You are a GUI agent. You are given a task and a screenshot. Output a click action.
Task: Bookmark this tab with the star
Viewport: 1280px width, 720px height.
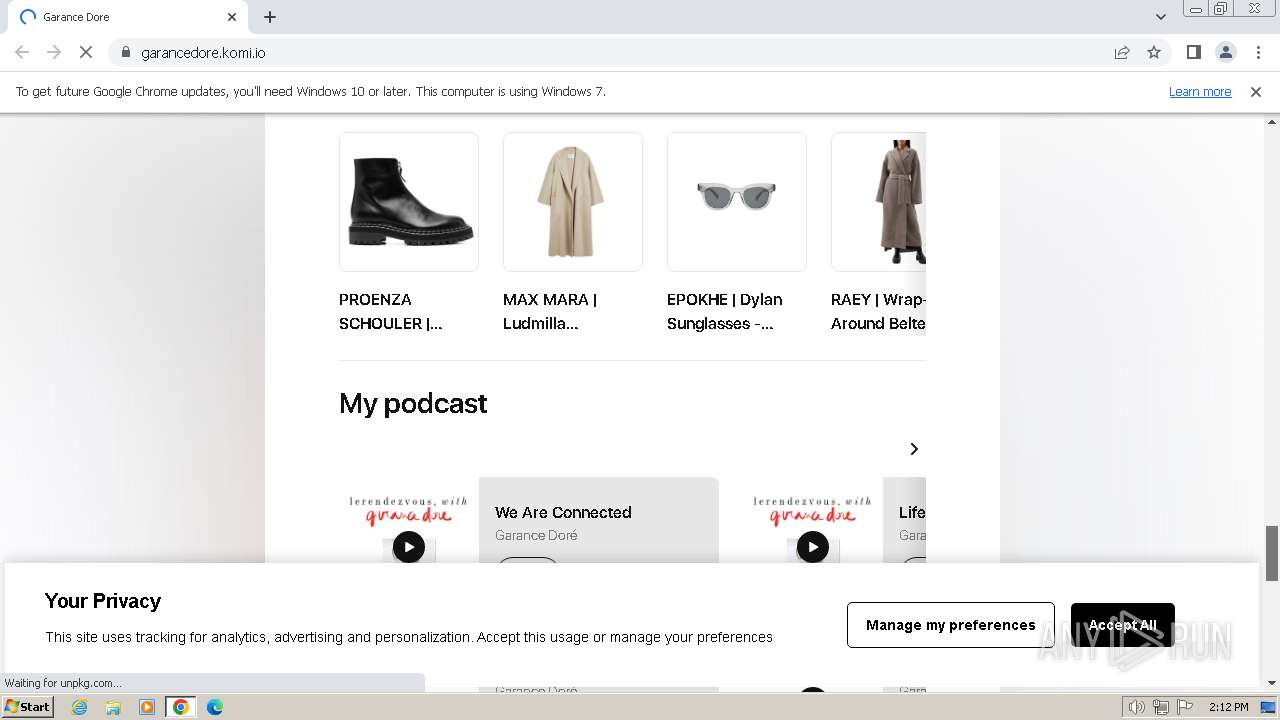(x=1154, y=52)
